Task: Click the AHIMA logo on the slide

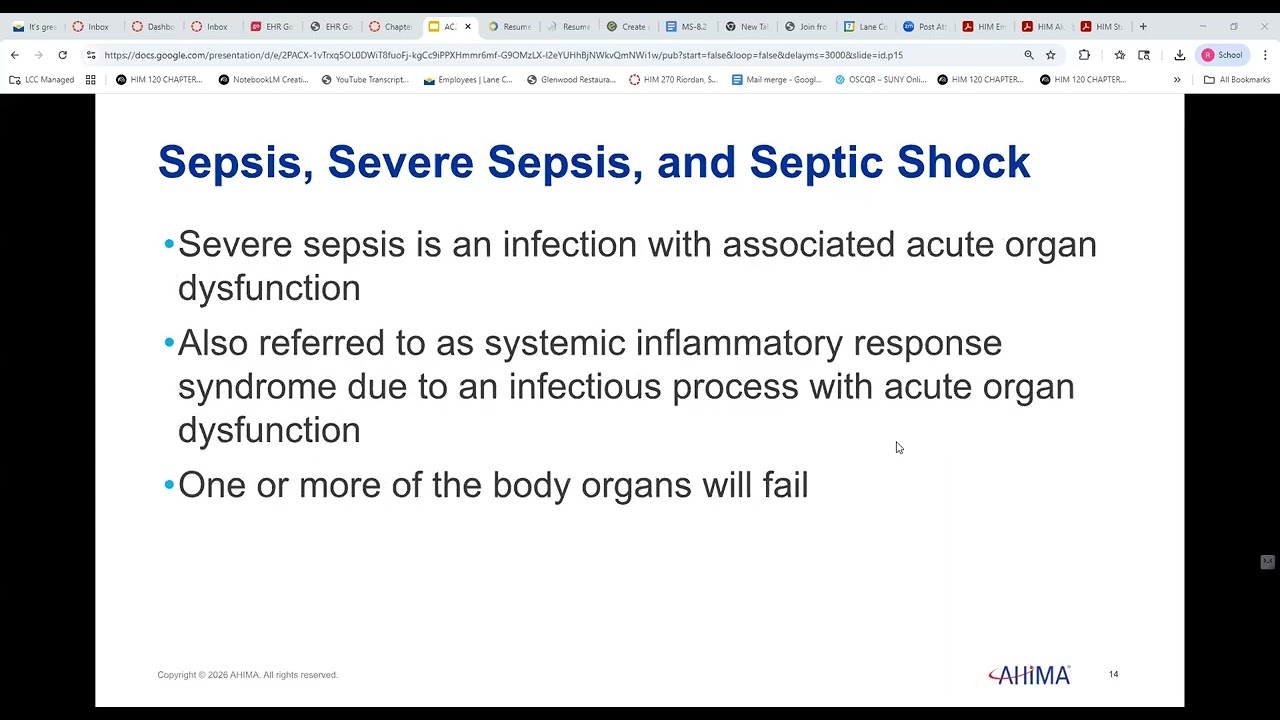Action: click(1029, 676)
